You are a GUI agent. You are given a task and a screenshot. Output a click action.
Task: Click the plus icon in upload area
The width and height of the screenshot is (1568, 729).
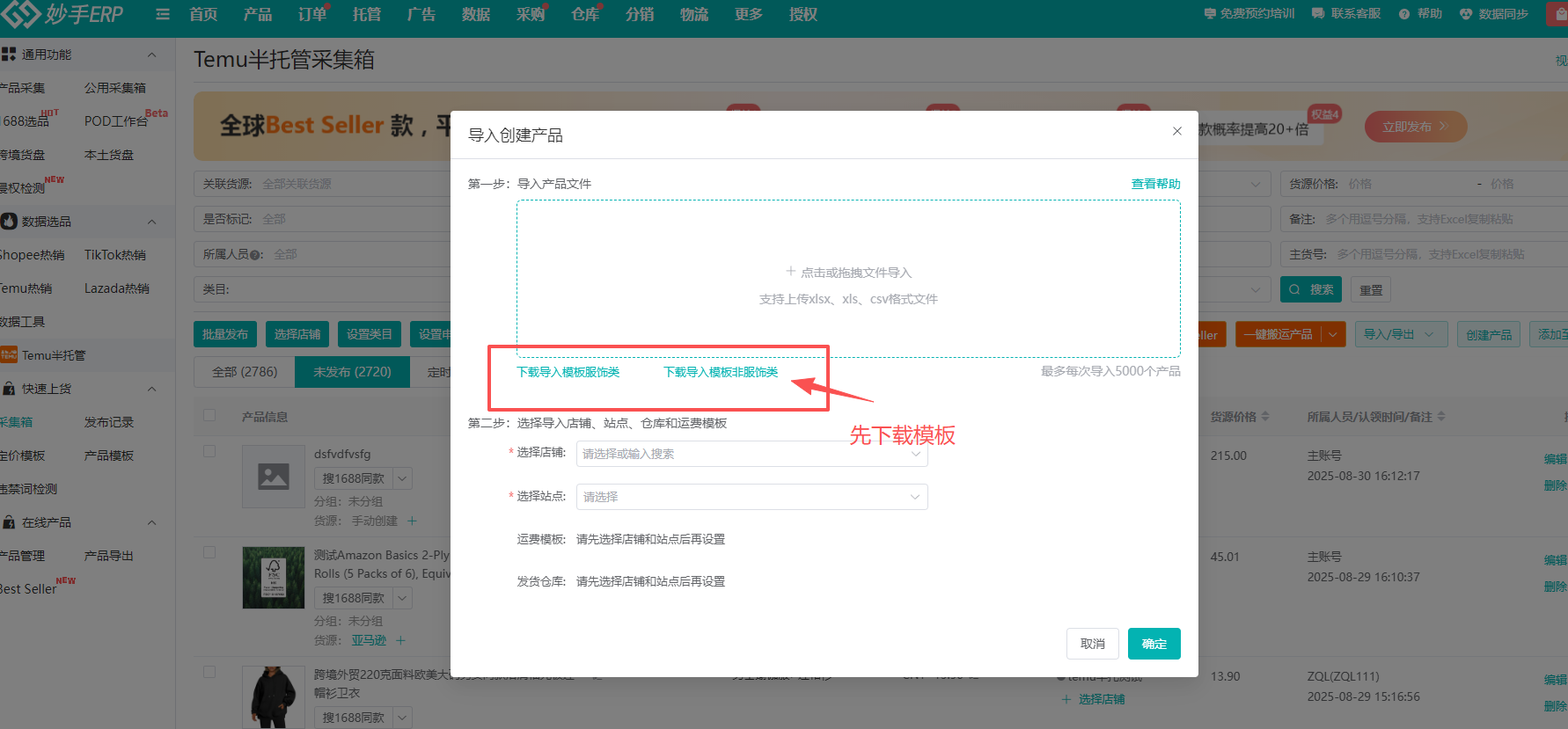790,272
